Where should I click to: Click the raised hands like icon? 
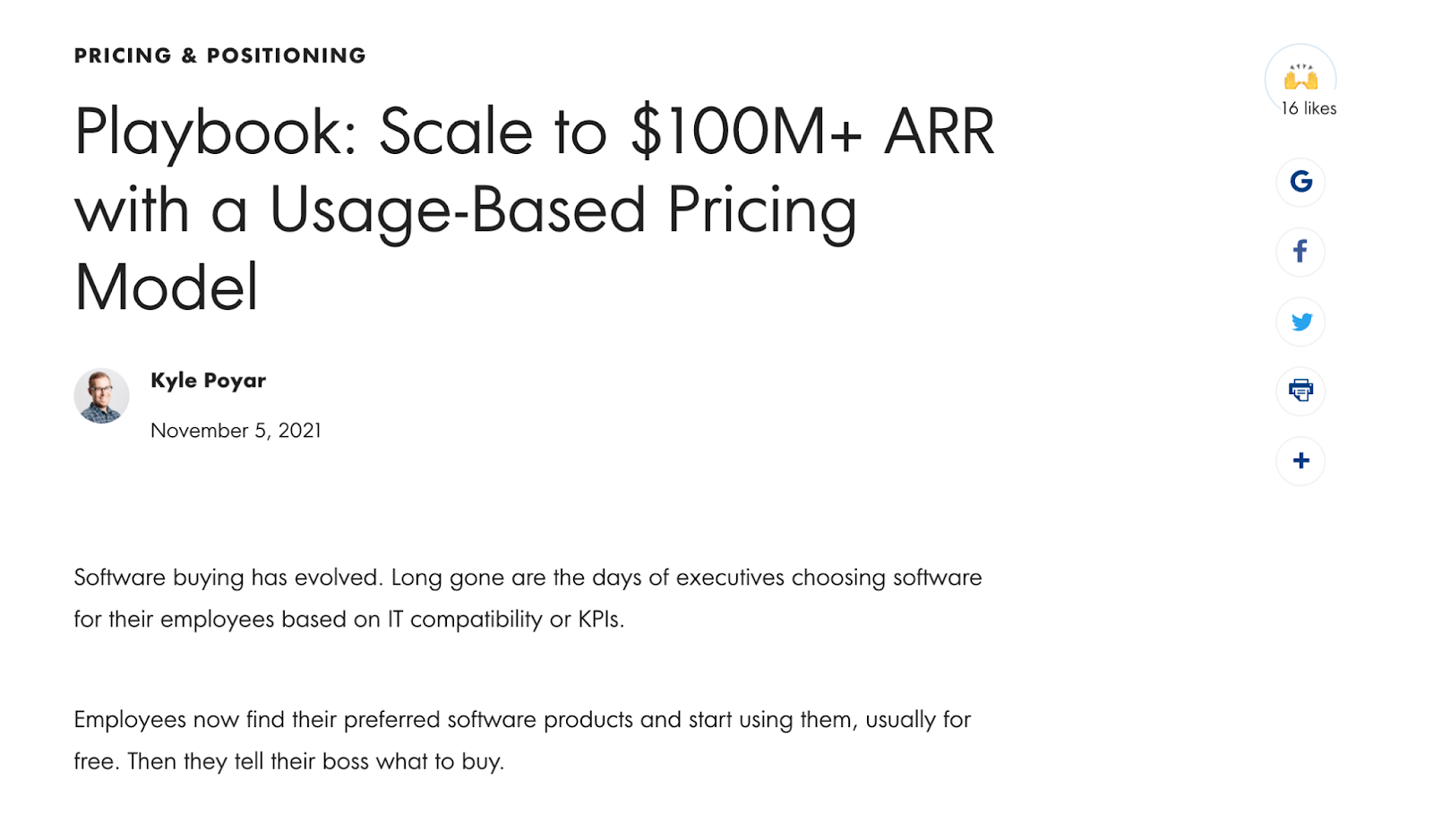[1300, 77]
